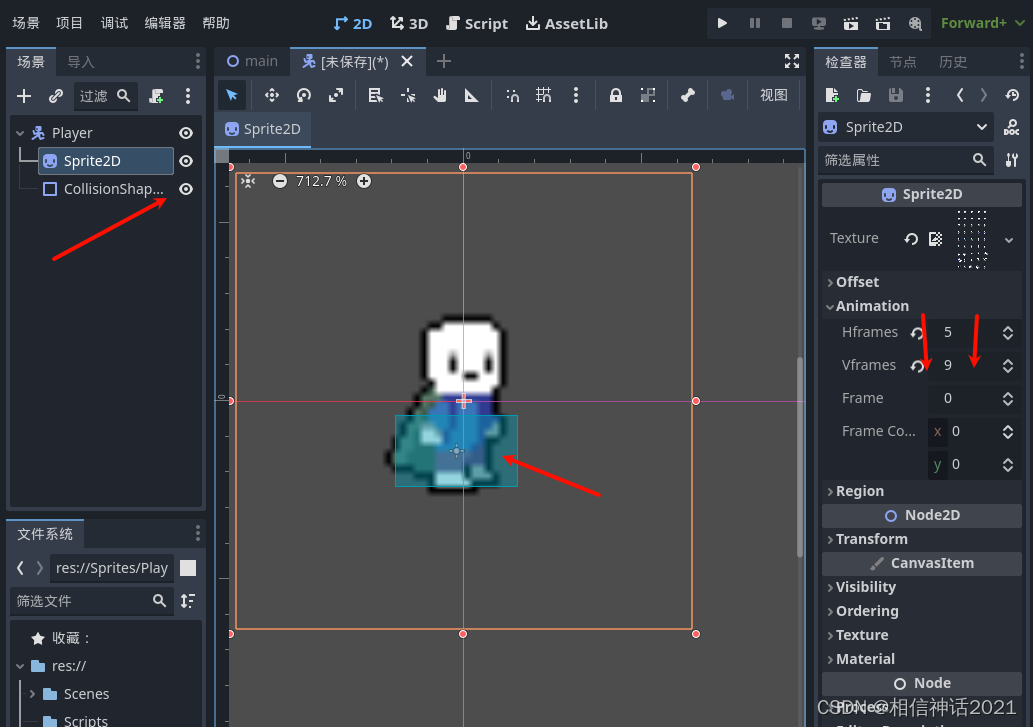Switch to the 历史 history tab
The width and height of the screenshot is (1033, 727).
[953, 62]
